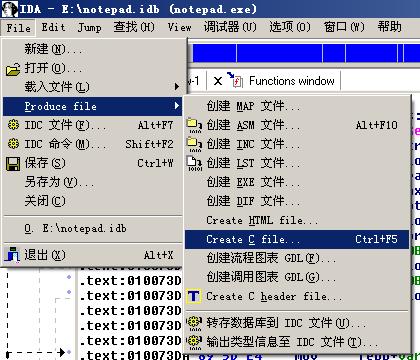Click the exit icon beside 退出(X)
420x360 pixels.
click(x=12, y=254)
